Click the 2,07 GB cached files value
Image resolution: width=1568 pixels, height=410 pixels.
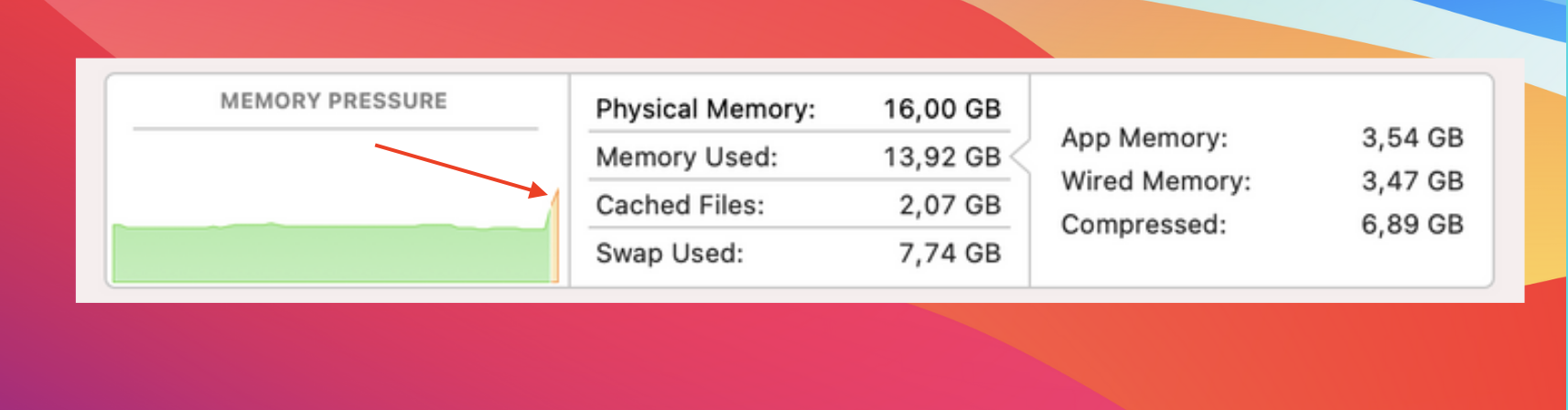[x=950, y=205]
